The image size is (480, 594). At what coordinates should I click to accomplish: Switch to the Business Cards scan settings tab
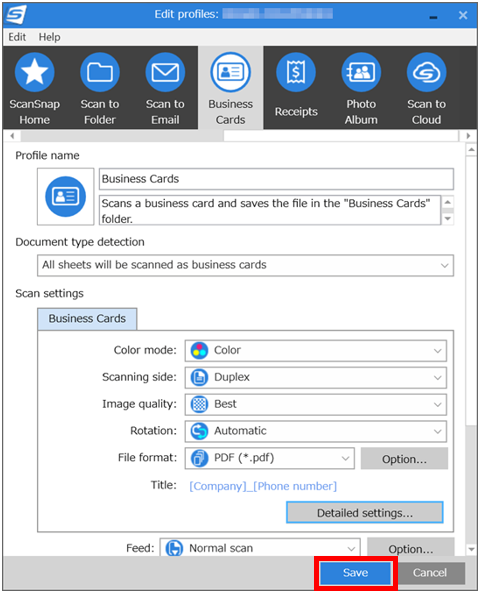click(x=87, y=319)
